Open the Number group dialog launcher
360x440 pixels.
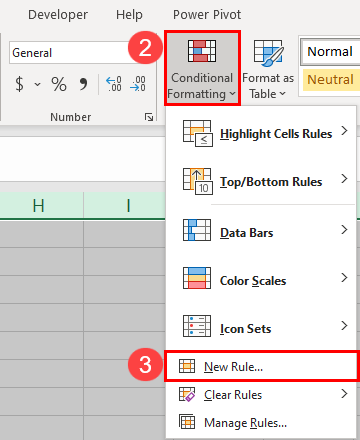(149, 117)
